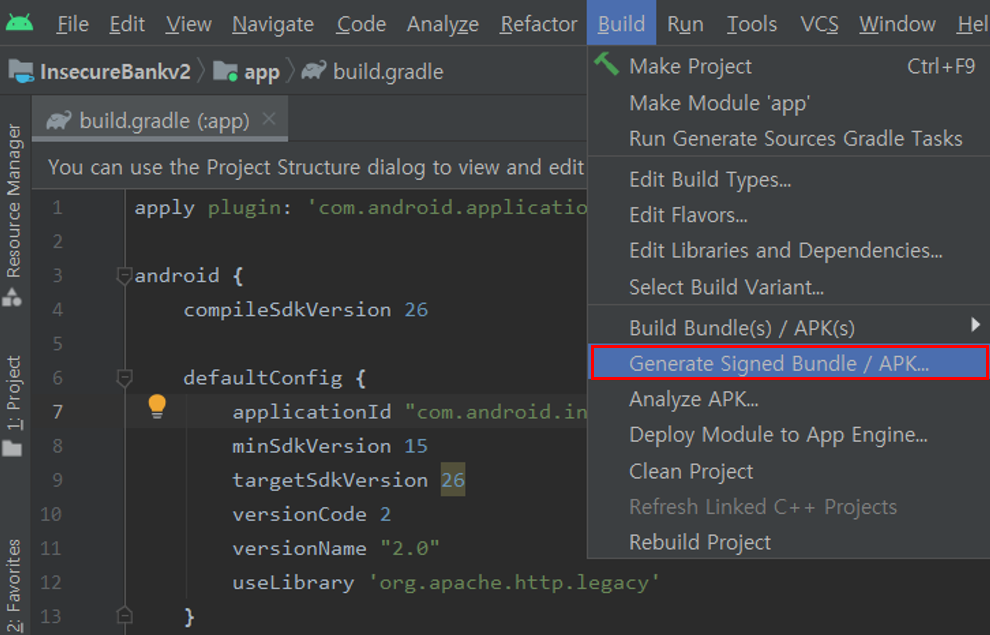The height and width of the screenshot is (635, 990).
Task: Choose Analyze APK menu entry
Action: 789,399
